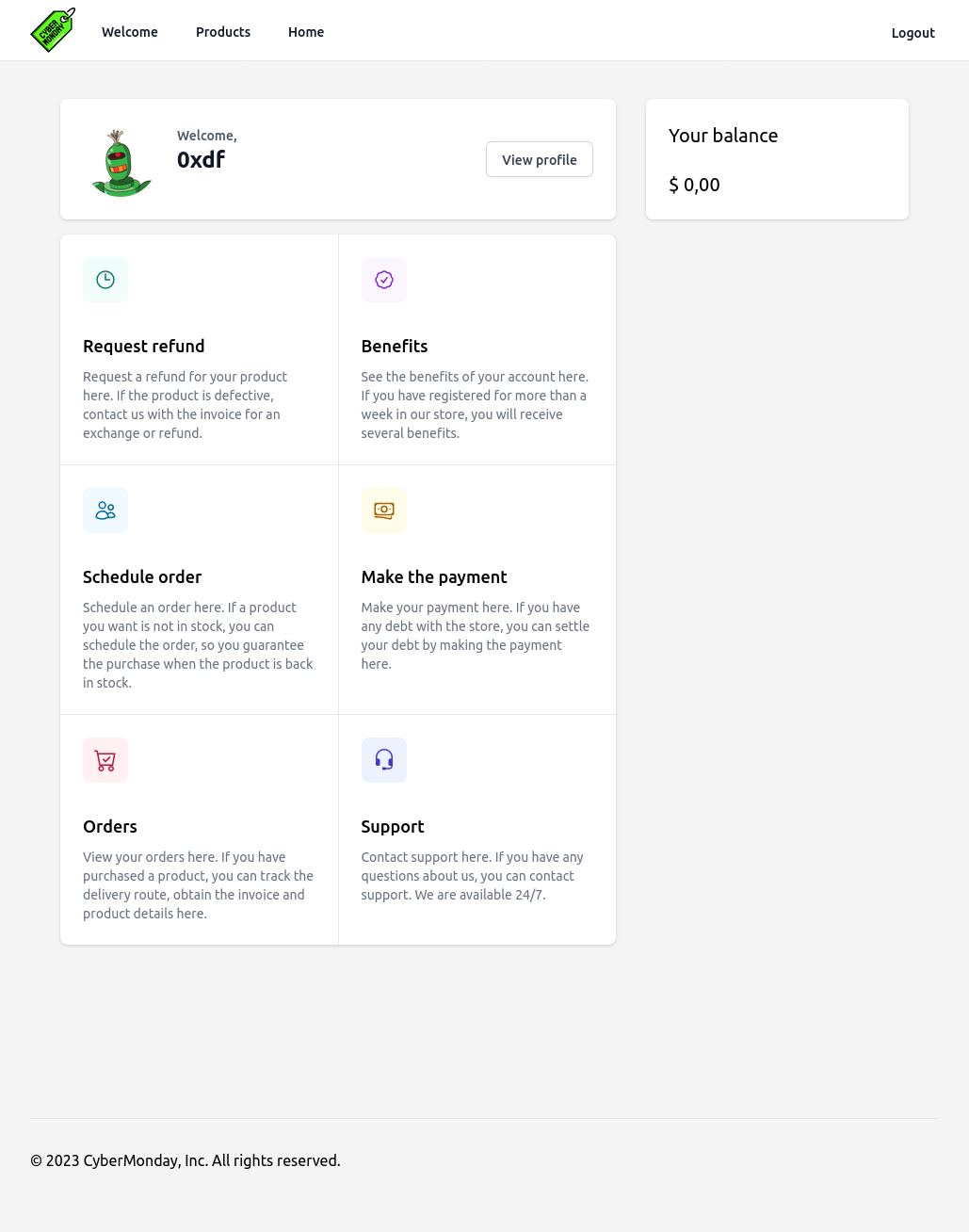
Task: Click the Your balance card
Action: [777, 159]
